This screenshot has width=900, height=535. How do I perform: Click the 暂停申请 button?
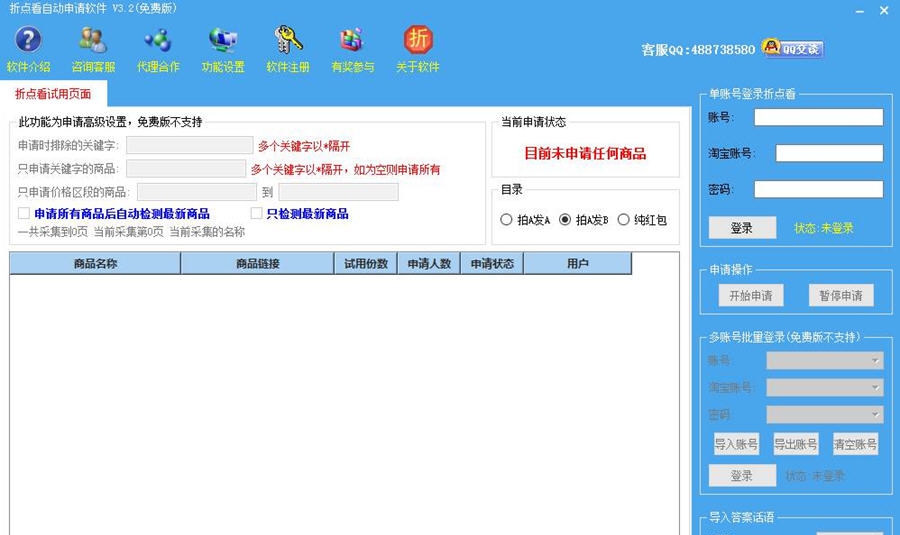click(841, 296)
